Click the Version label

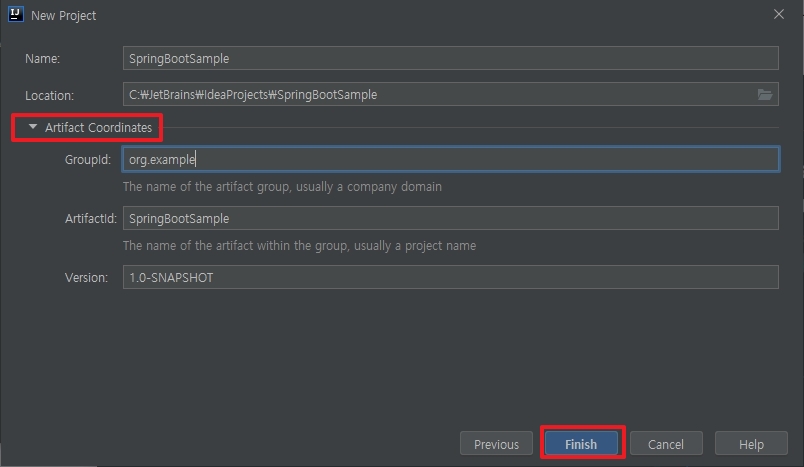pyautogui.click(x=86, y=278)
